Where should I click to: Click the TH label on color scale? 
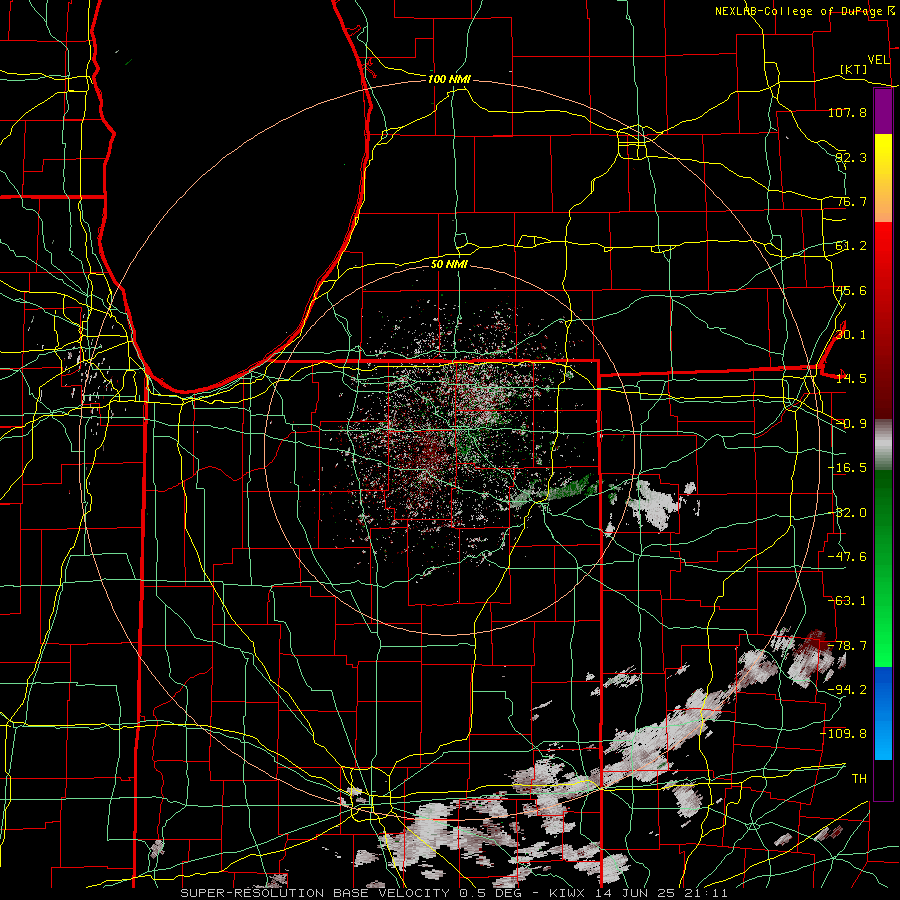859,779
